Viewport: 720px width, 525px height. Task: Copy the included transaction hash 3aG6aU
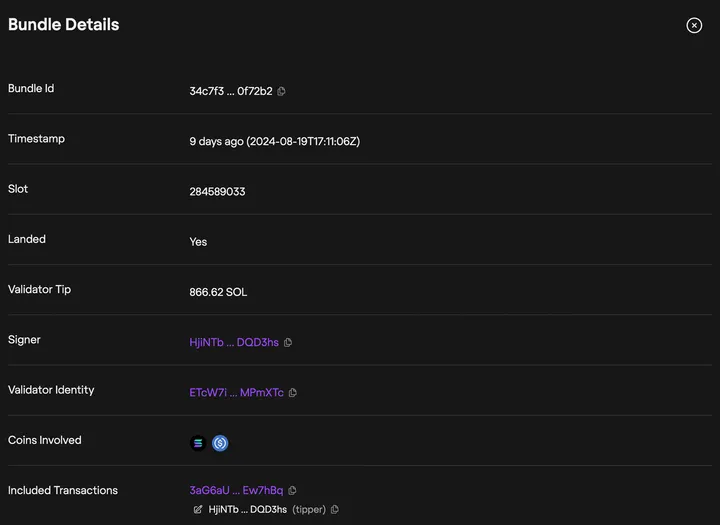coord(292,491)
